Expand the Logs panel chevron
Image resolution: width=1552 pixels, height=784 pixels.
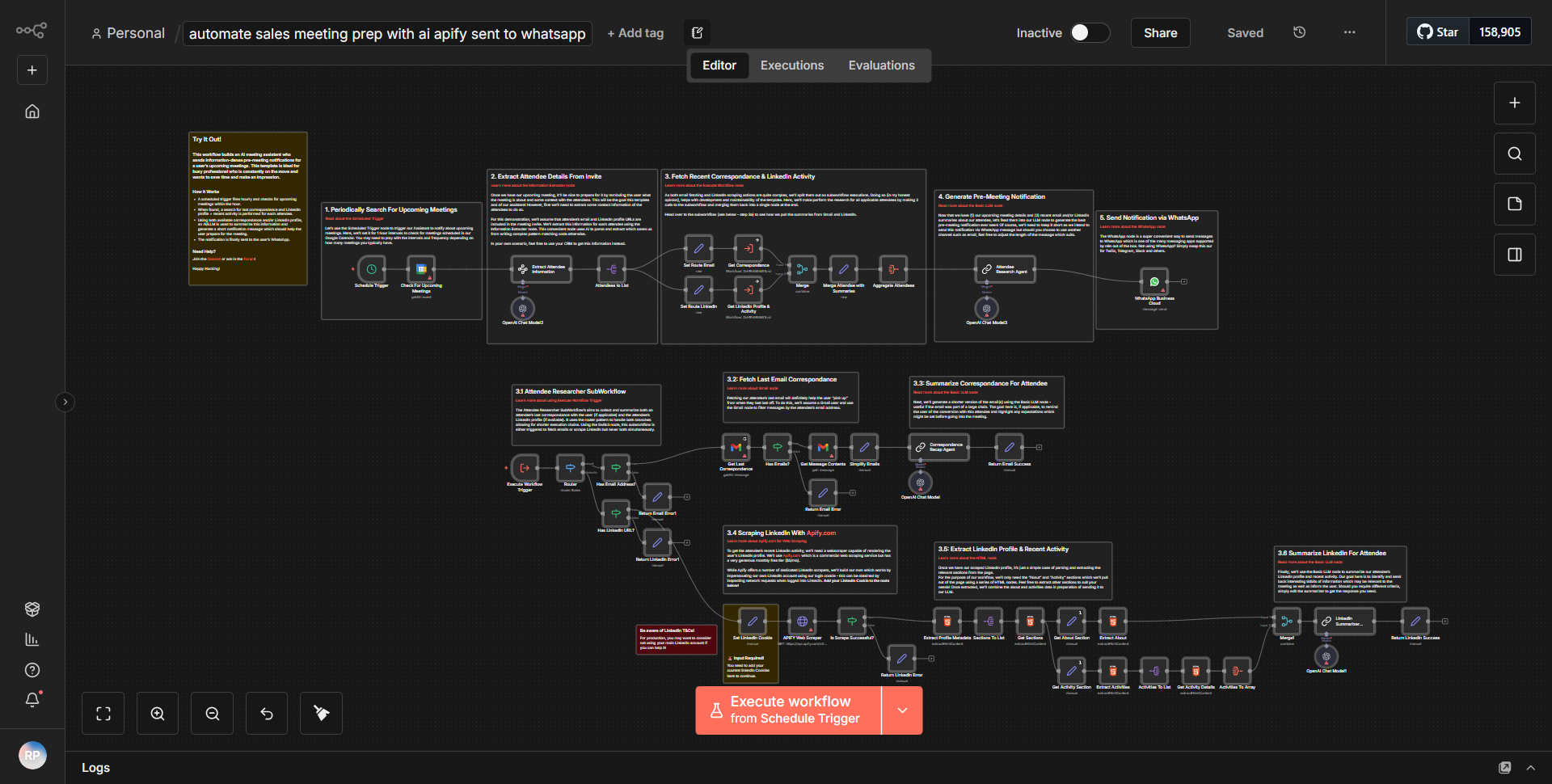1530,768
